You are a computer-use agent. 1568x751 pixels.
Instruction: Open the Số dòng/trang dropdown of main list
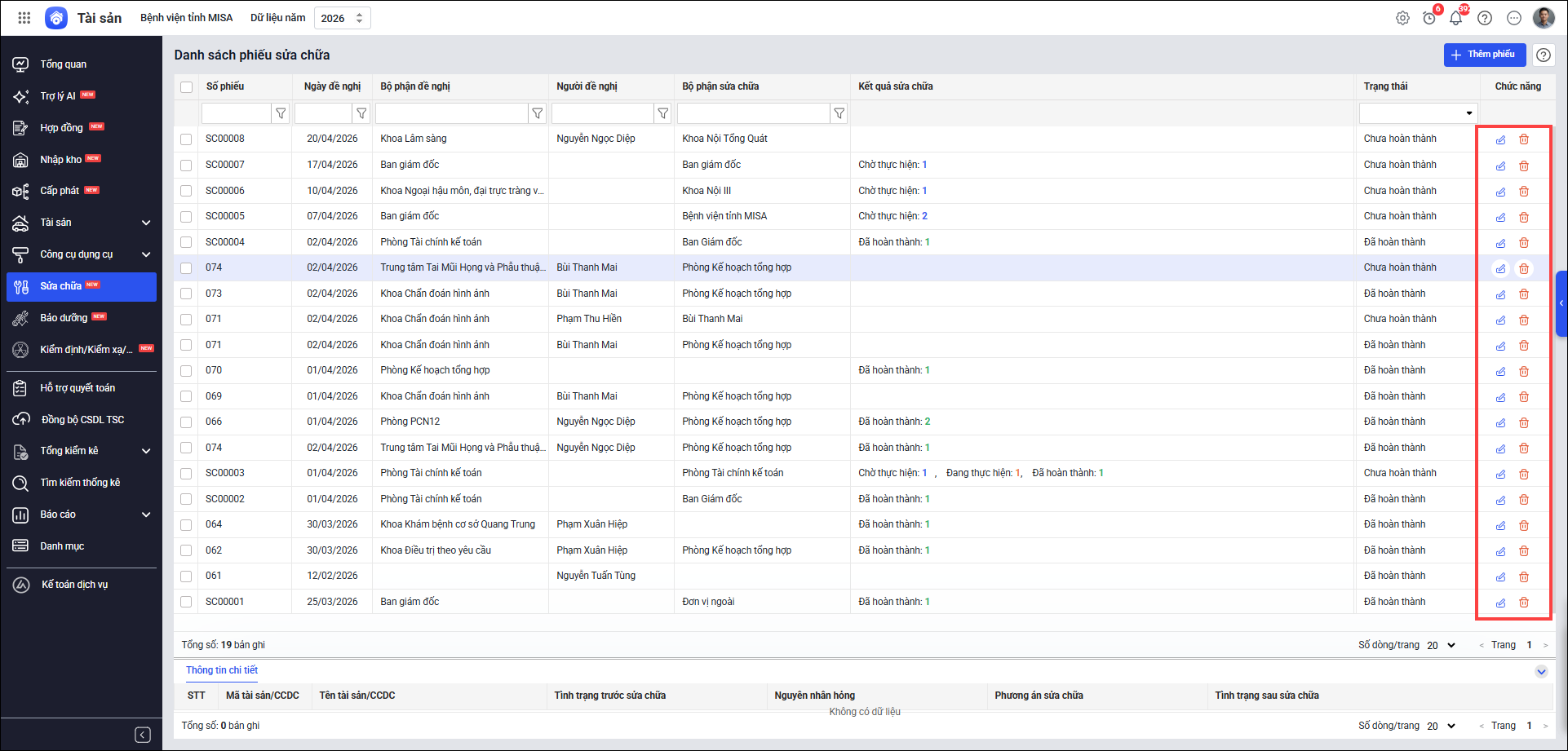(1441, 645)
